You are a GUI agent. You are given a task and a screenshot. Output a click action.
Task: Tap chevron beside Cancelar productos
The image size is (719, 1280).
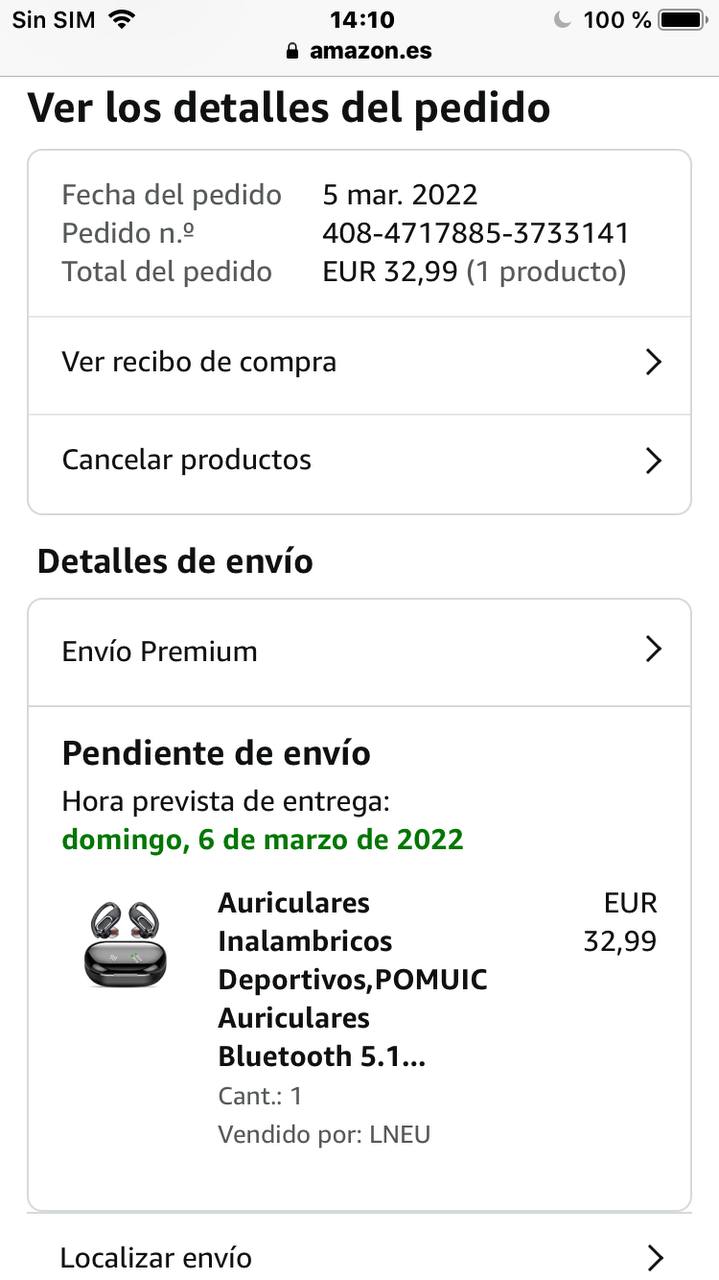tap(653, 460)
